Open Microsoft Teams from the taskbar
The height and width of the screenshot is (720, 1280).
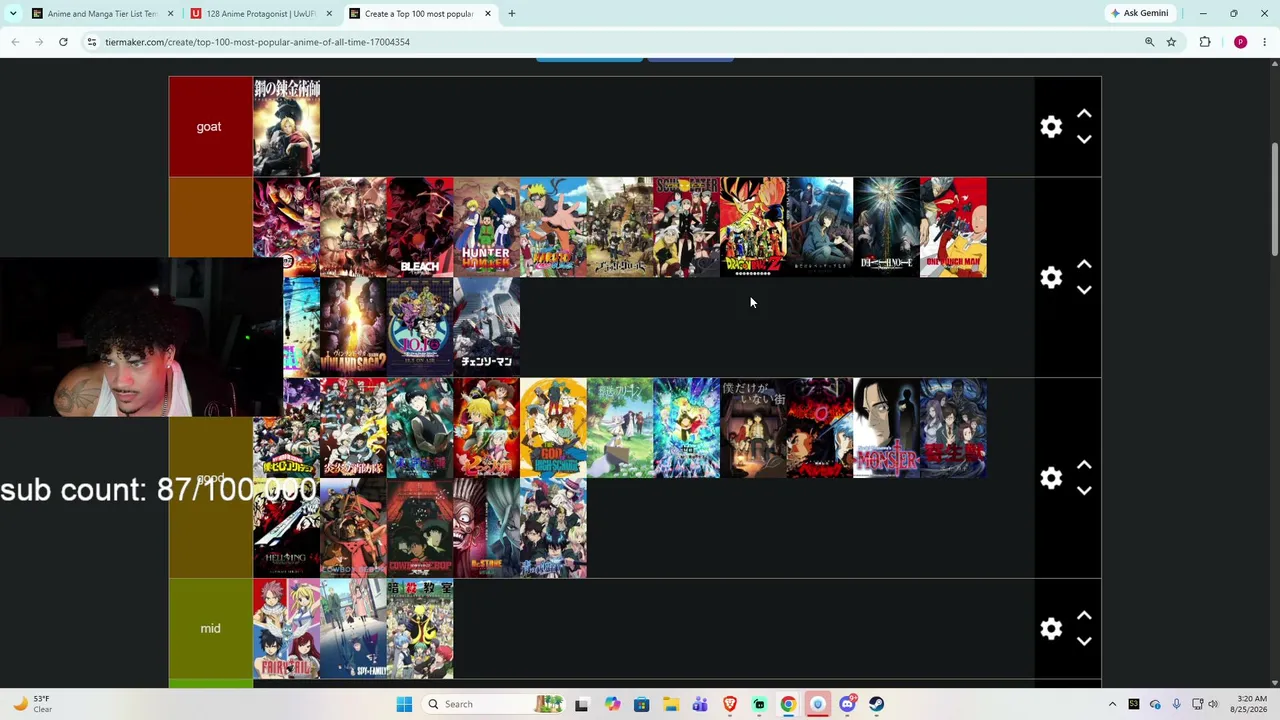(700, 704)
